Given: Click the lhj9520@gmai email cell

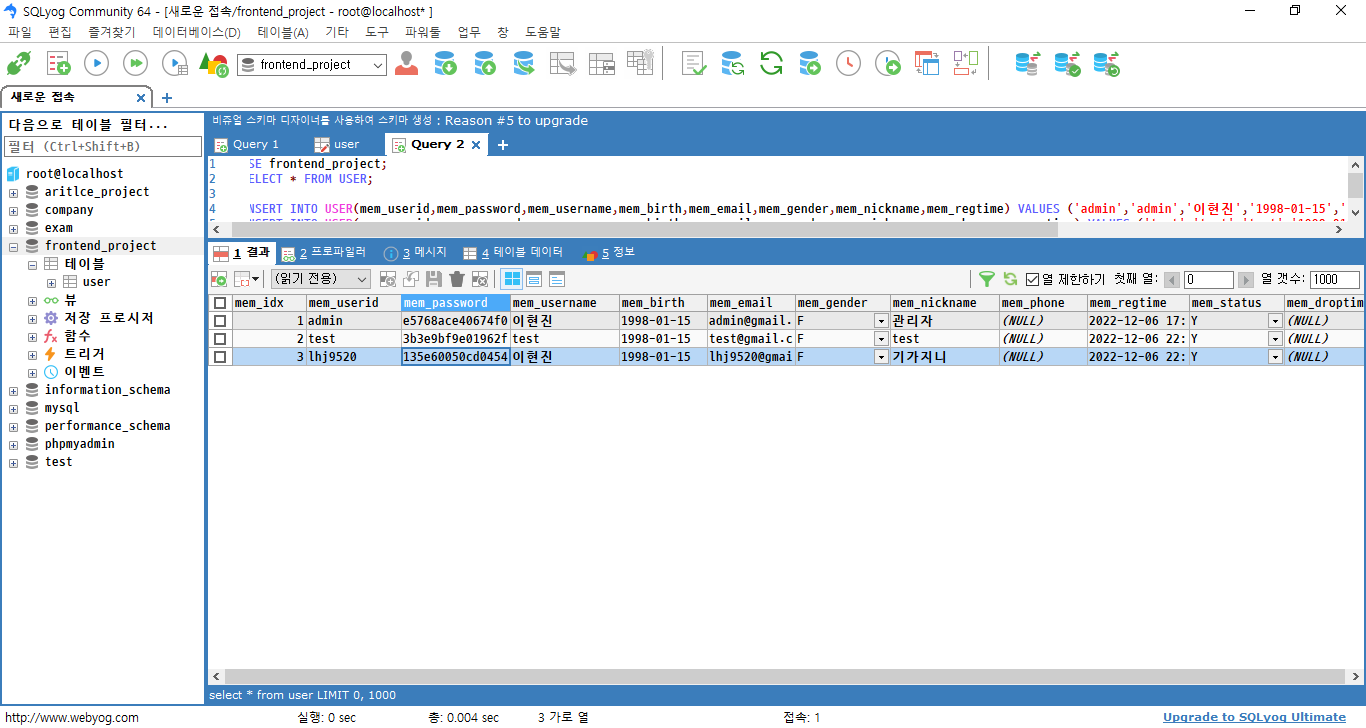Looking at the screenshot, I should (x=752, y=357).
